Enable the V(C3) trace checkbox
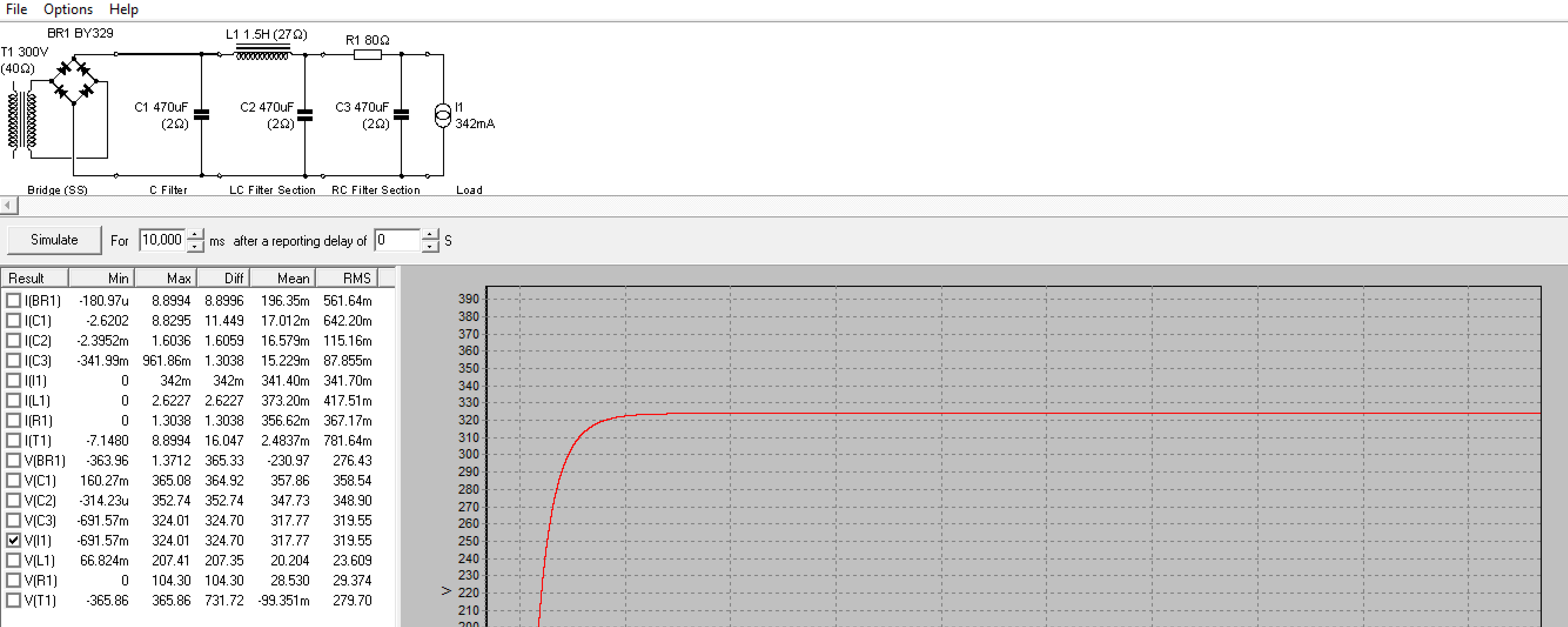This screenshot has width=1568, height=627. tap(13, 521)
